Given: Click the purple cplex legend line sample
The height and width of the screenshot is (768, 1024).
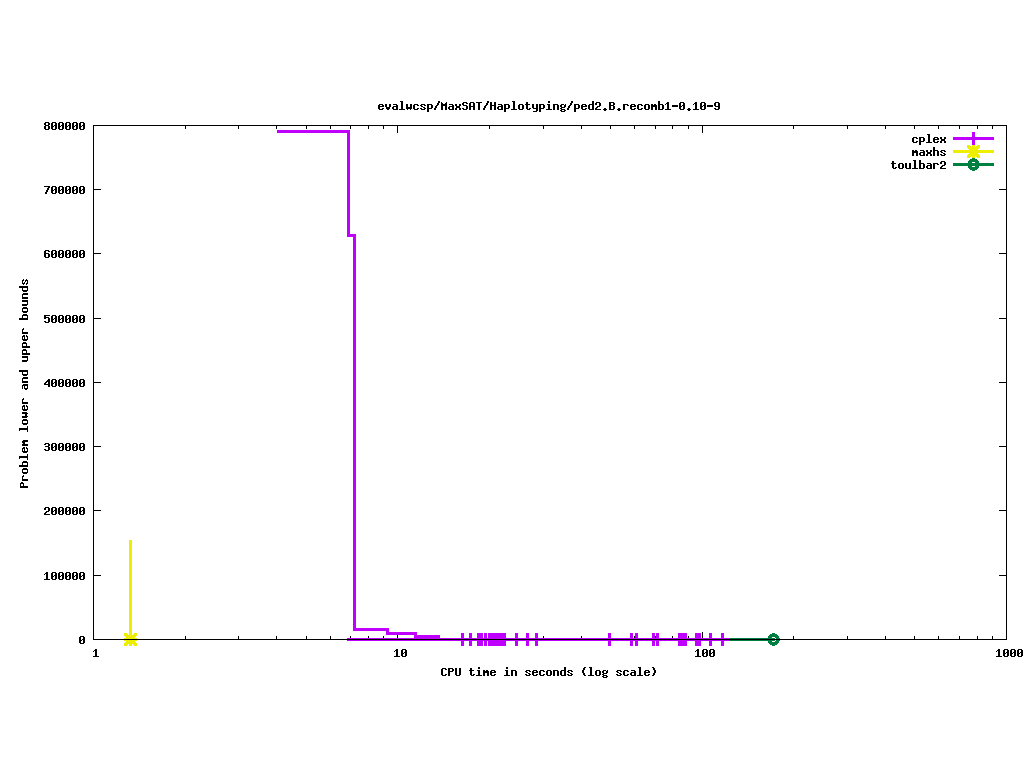Looking at the screenshot, I should pyautogui.click(x=973, y=139).
